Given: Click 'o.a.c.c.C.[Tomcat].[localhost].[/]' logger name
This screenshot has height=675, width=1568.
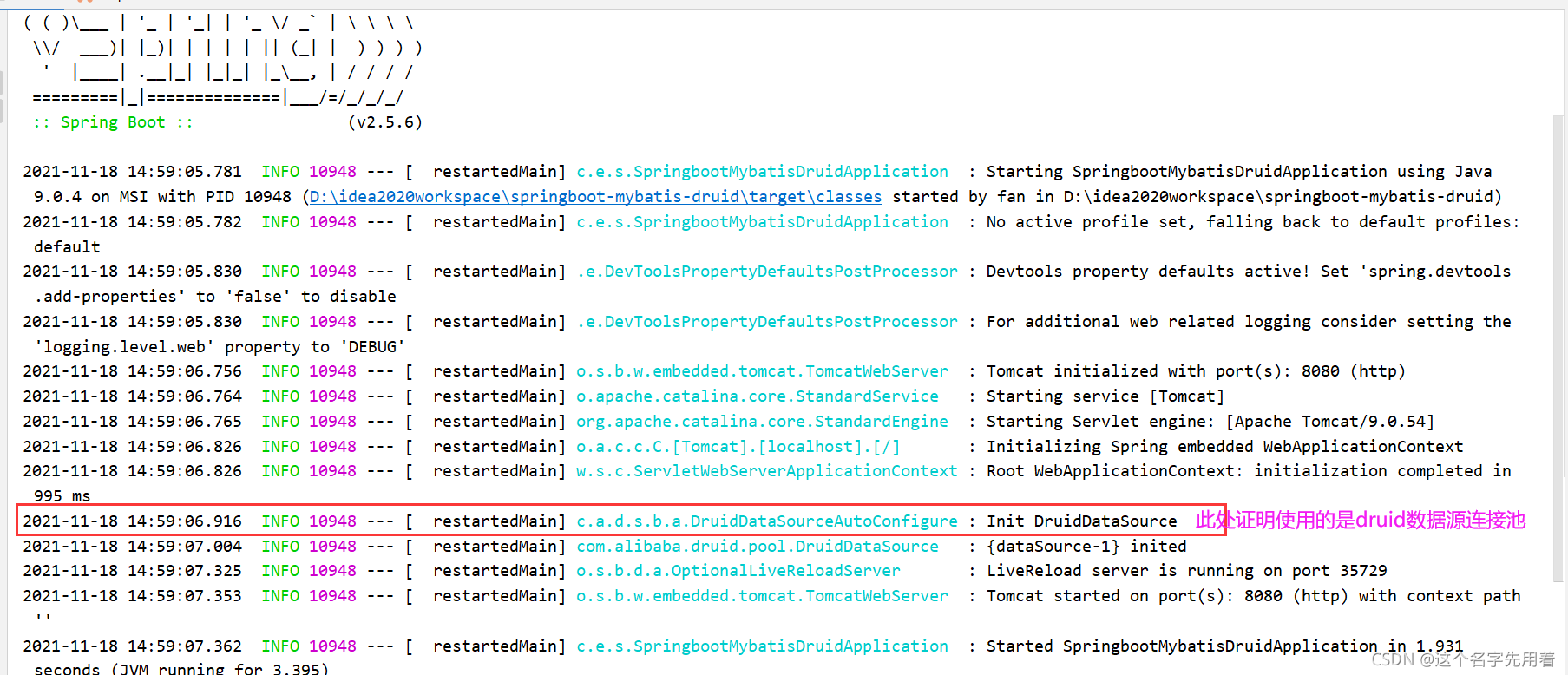Looking at the screenshot, I should click(738, 447).
